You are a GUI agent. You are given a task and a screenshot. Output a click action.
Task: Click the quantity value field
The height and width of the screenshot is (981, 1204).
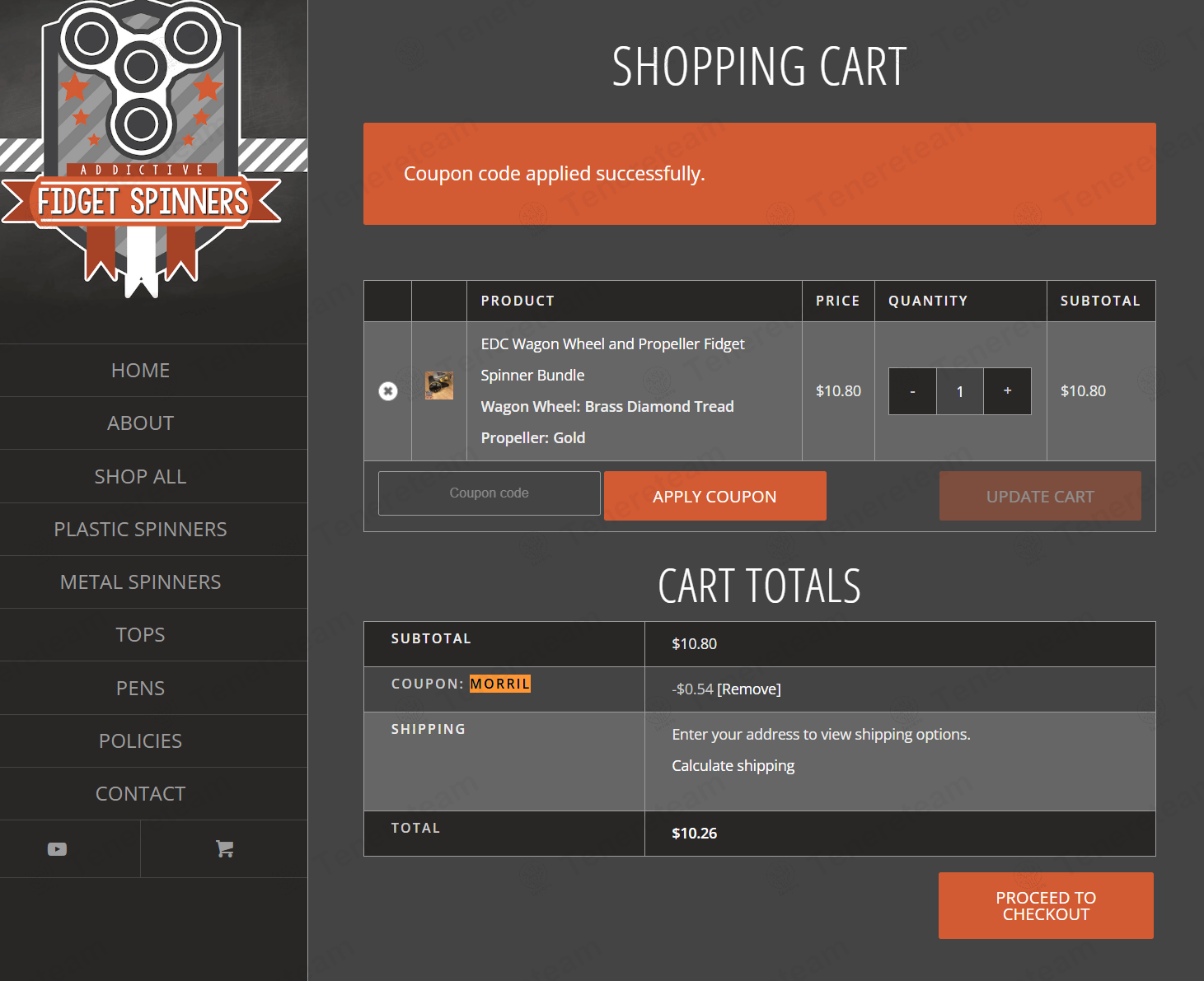(x=960, y=391)
